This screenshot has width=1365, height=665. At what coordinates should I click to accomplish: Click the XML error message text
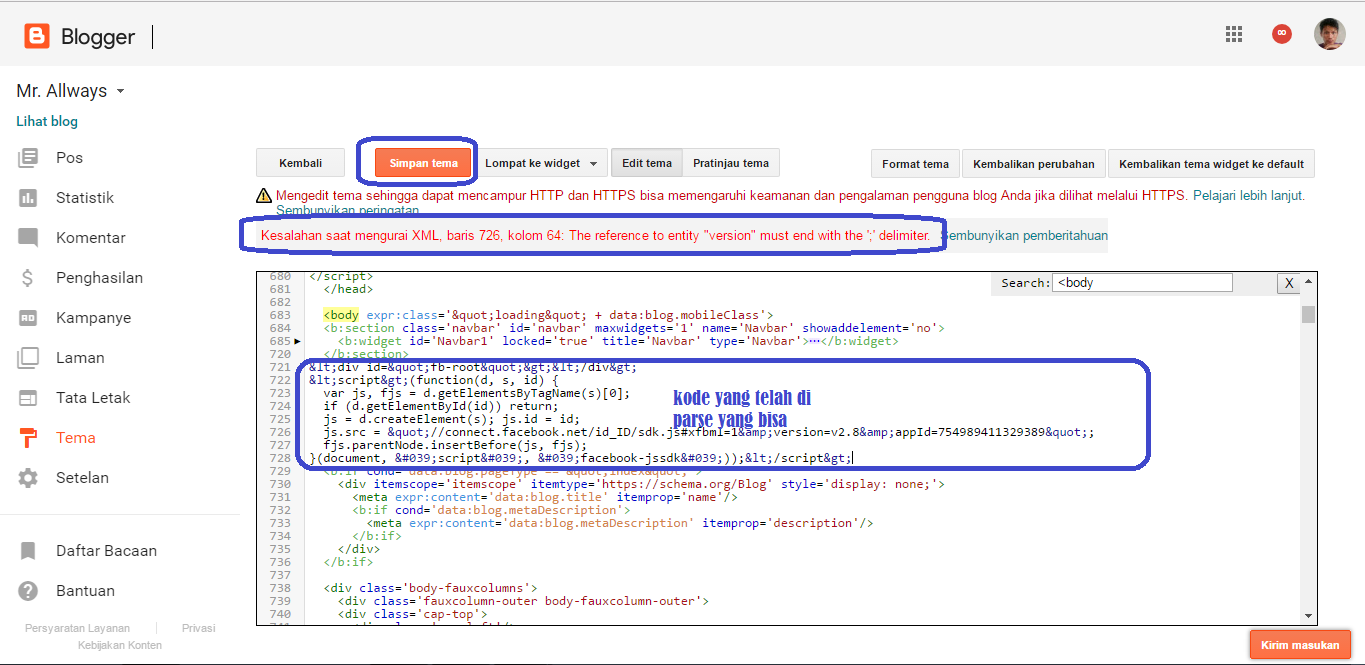coord(595,236)
